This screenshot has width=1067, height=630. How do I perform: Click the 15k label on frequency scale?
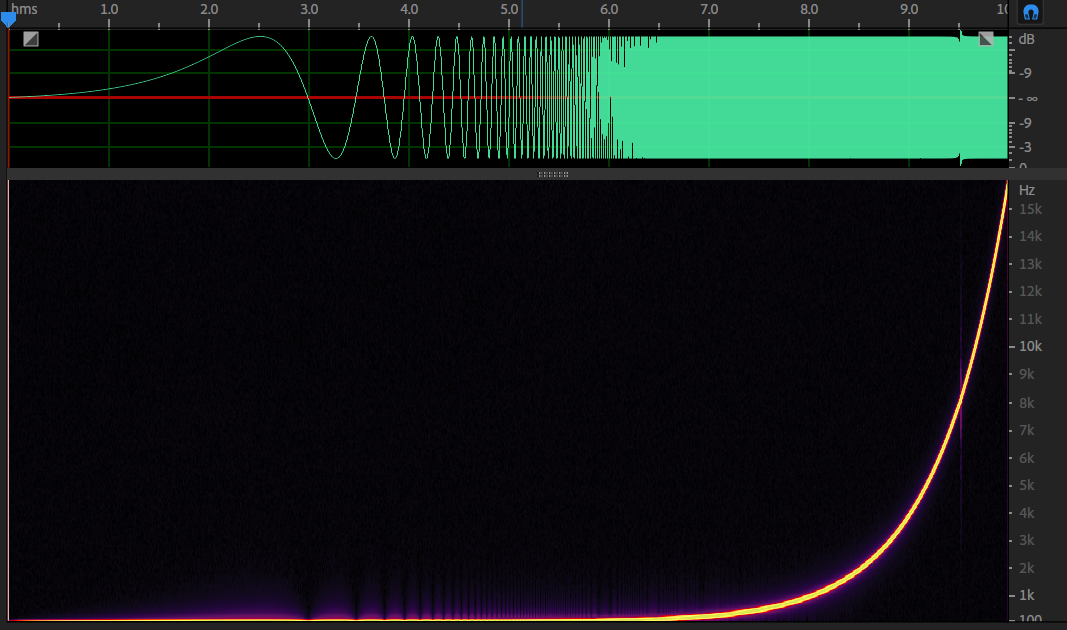[x=1030, y=209]
